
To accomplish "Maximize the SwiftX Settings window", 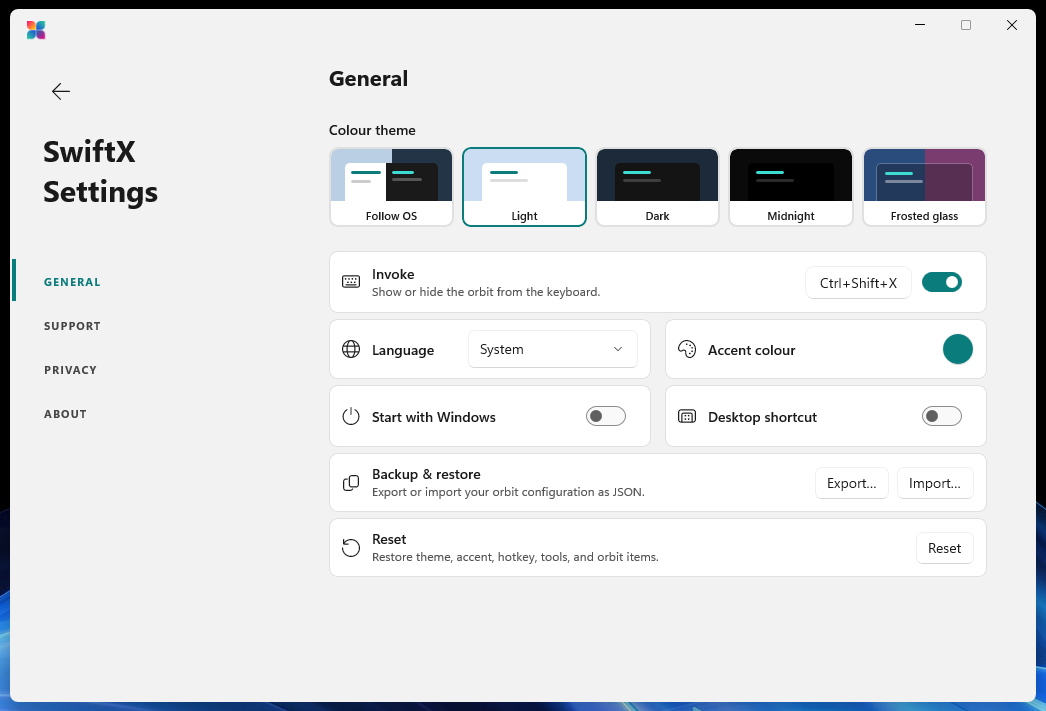I will pos(965,25).
